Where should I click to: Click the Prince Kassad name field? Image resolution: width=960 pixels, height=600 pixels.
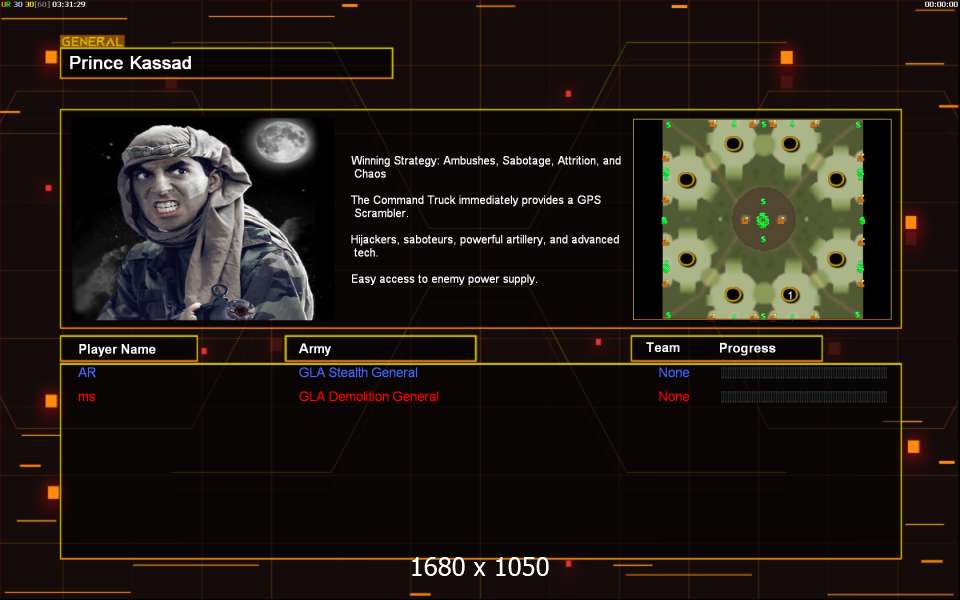tap(226, 63)
